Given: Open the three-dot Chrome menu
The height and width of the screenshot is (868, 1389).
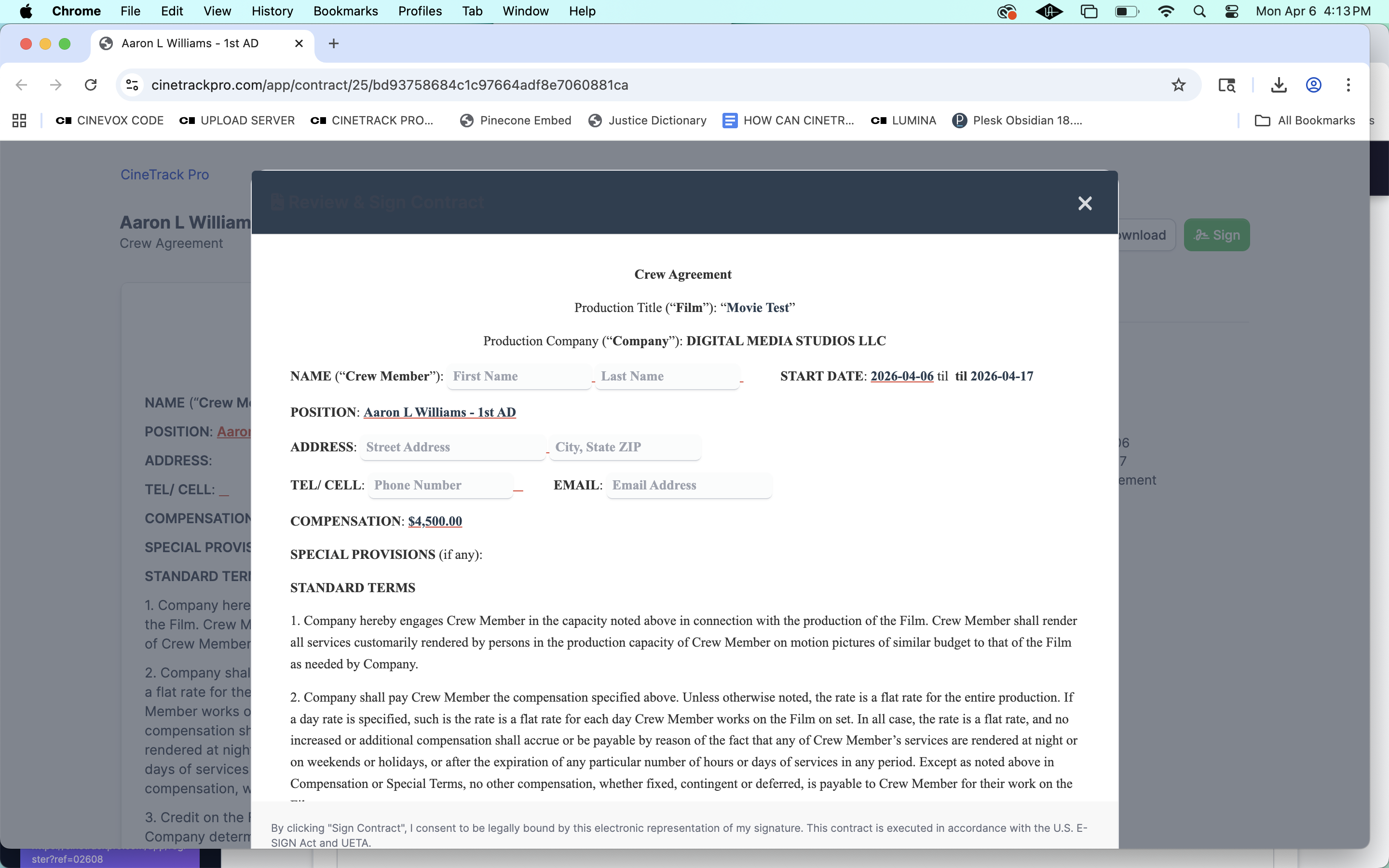Looking at the screenshot, I should pos(1348,84).
